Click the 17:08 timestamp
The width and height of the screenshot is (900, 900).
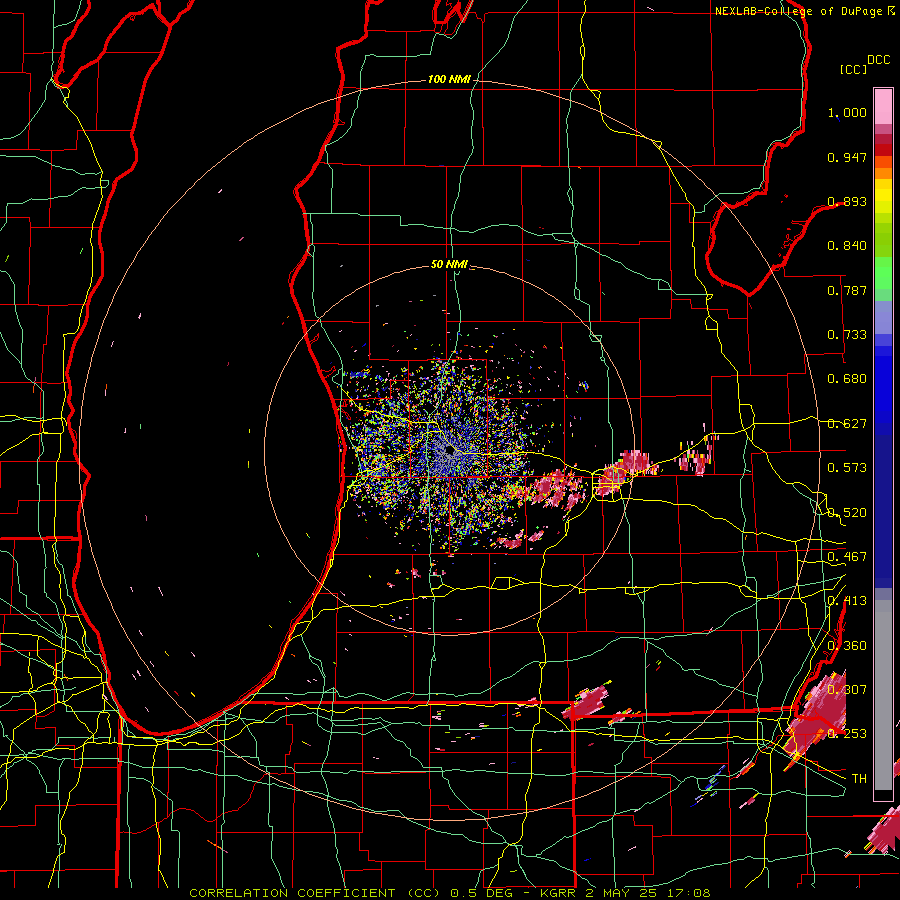pyautogui.click(x=689, y=893)
